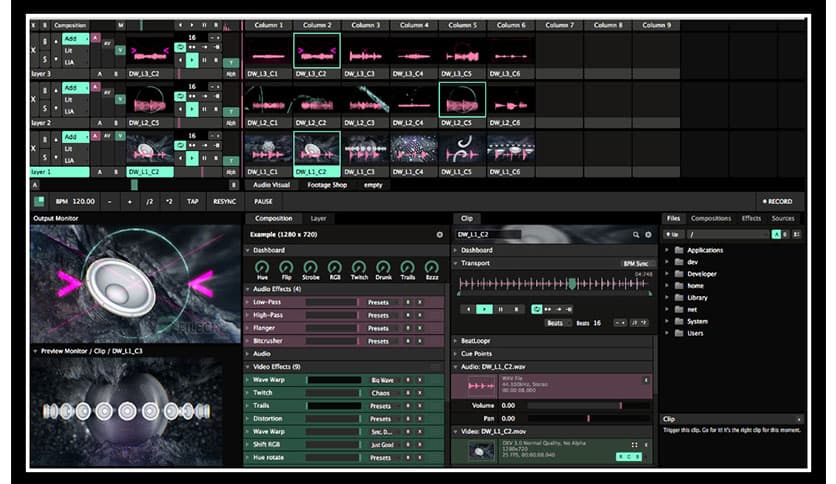Toggle Layer 3 AV button
836x484 pixels.
(x=108, y=44)
